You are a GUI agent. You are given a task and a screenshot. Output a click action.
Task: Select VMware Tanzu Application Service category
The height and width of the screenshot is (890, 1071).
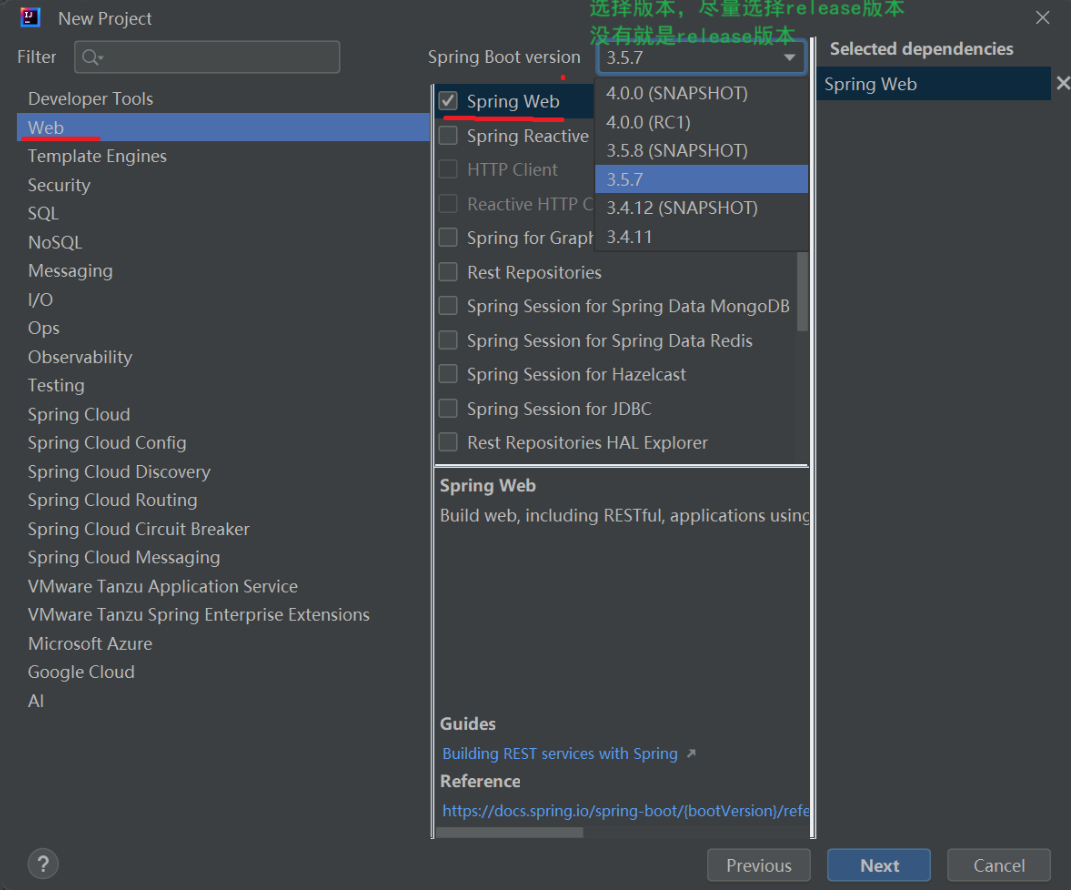(223, 586)
